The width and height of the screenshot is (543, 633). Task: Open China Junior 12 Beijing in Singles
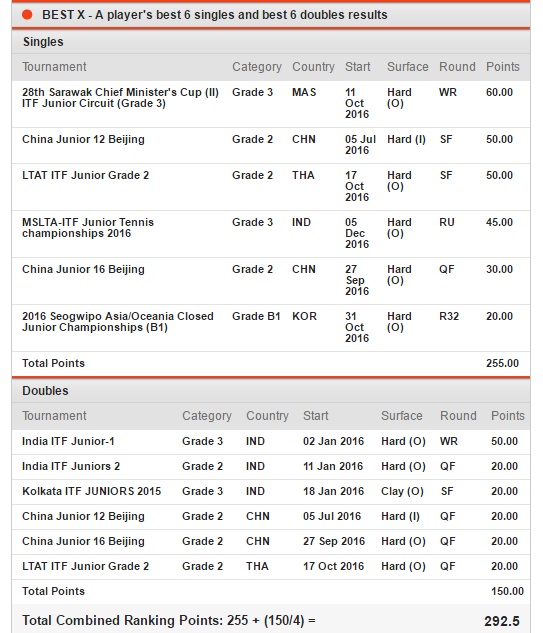(x=83, y=139)
